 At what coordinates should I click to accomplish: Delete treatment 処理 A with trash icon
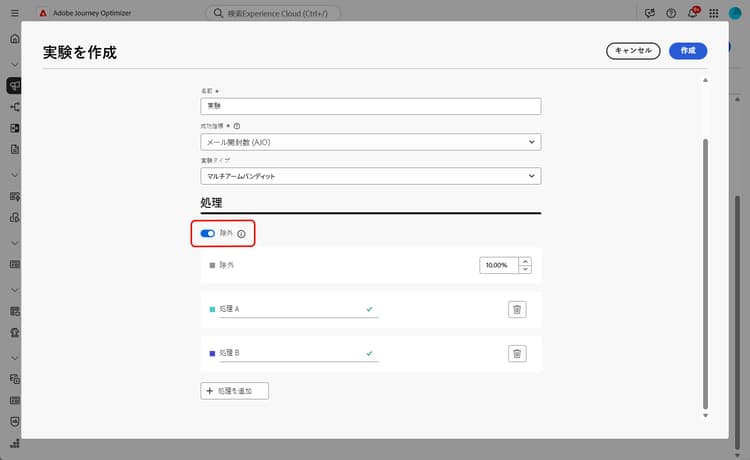517,309
